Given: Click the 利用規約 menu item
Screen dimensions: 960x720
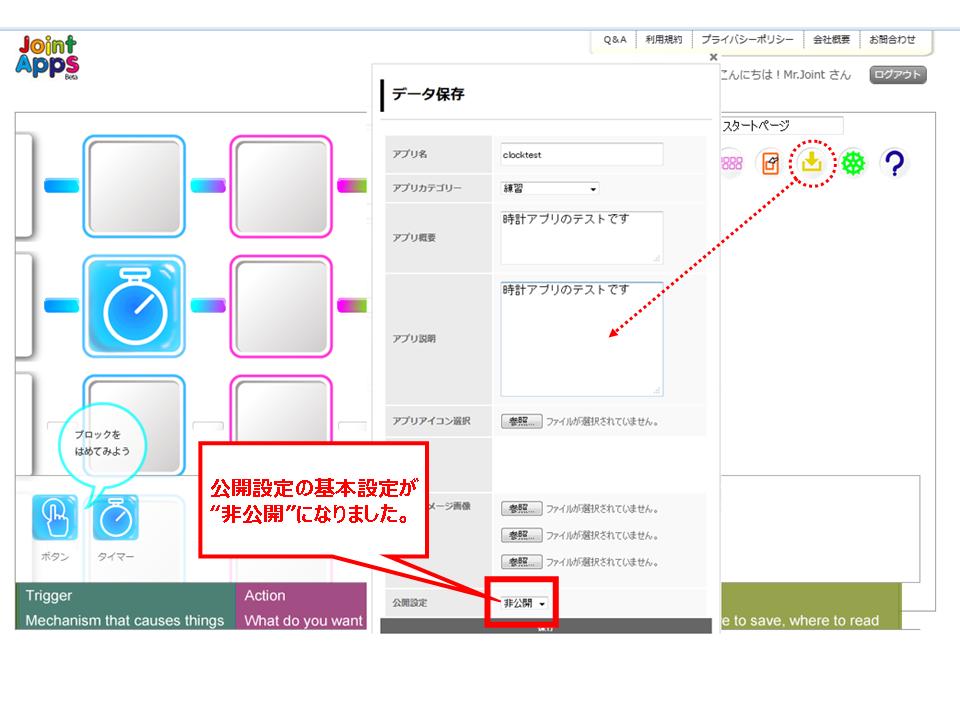Looking at the screenshot, I should tap(664, 41).
